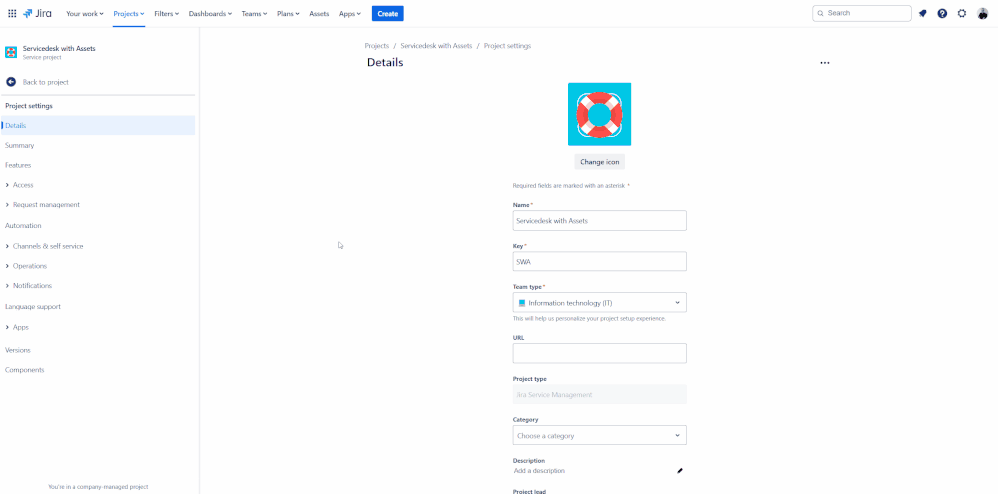Open the Team type dropdown
The height and width of the screenshot is (494, 998).
[600, 302]
